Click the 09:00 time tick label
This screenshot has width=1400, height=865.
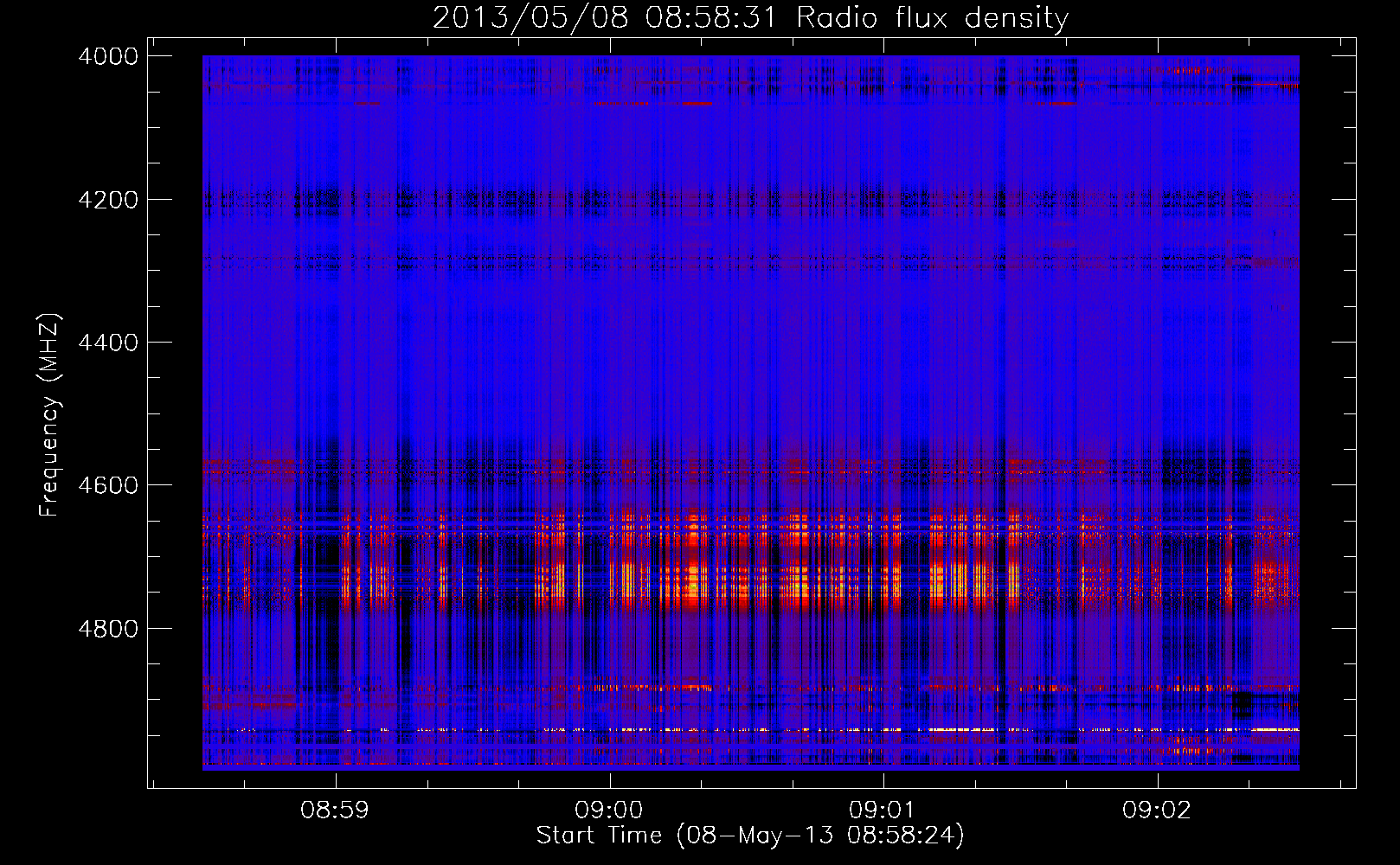tap(609, 811)
